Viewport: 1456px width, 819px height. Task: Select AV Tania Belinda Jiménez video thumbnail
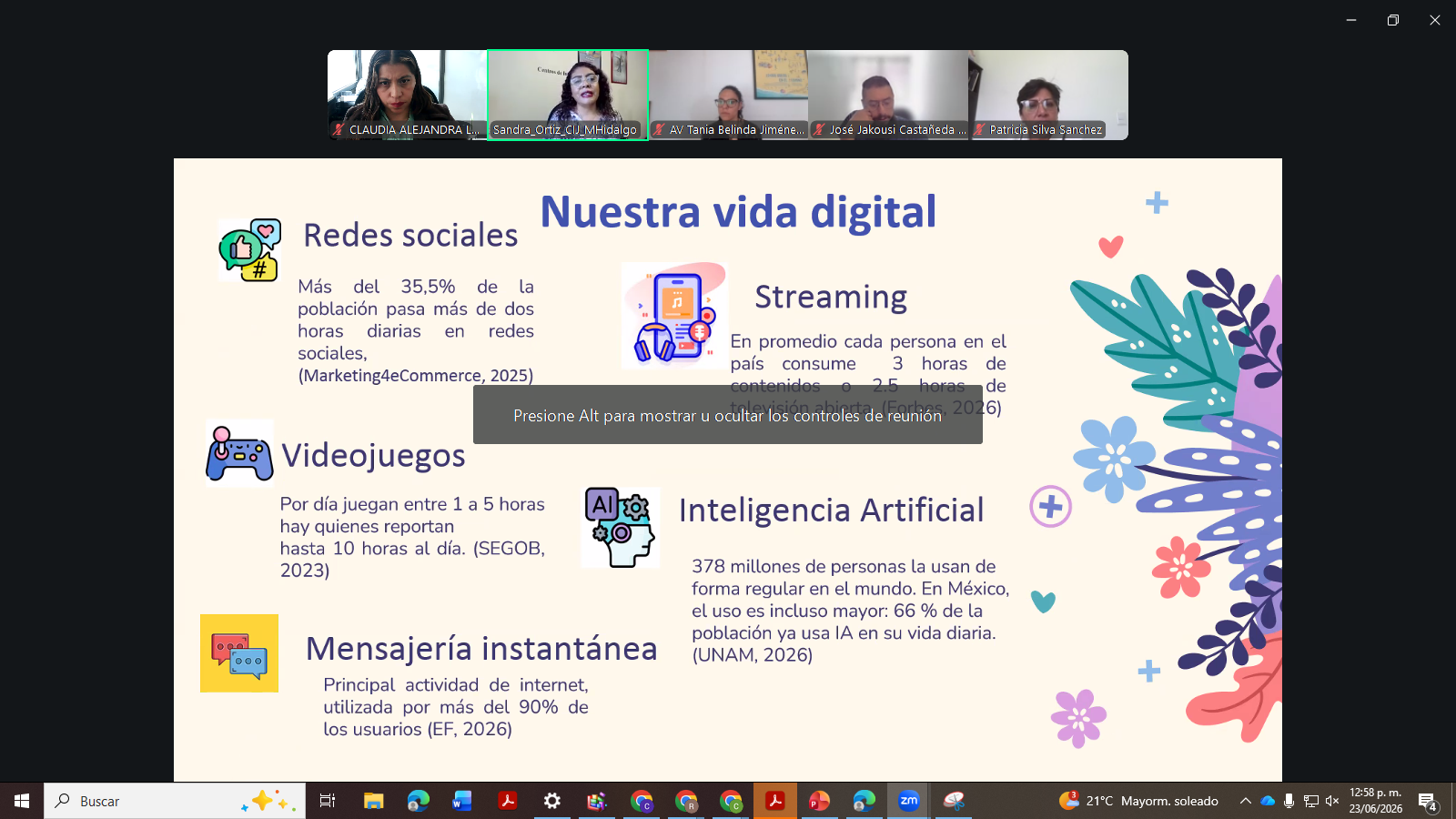pos(729,95)
